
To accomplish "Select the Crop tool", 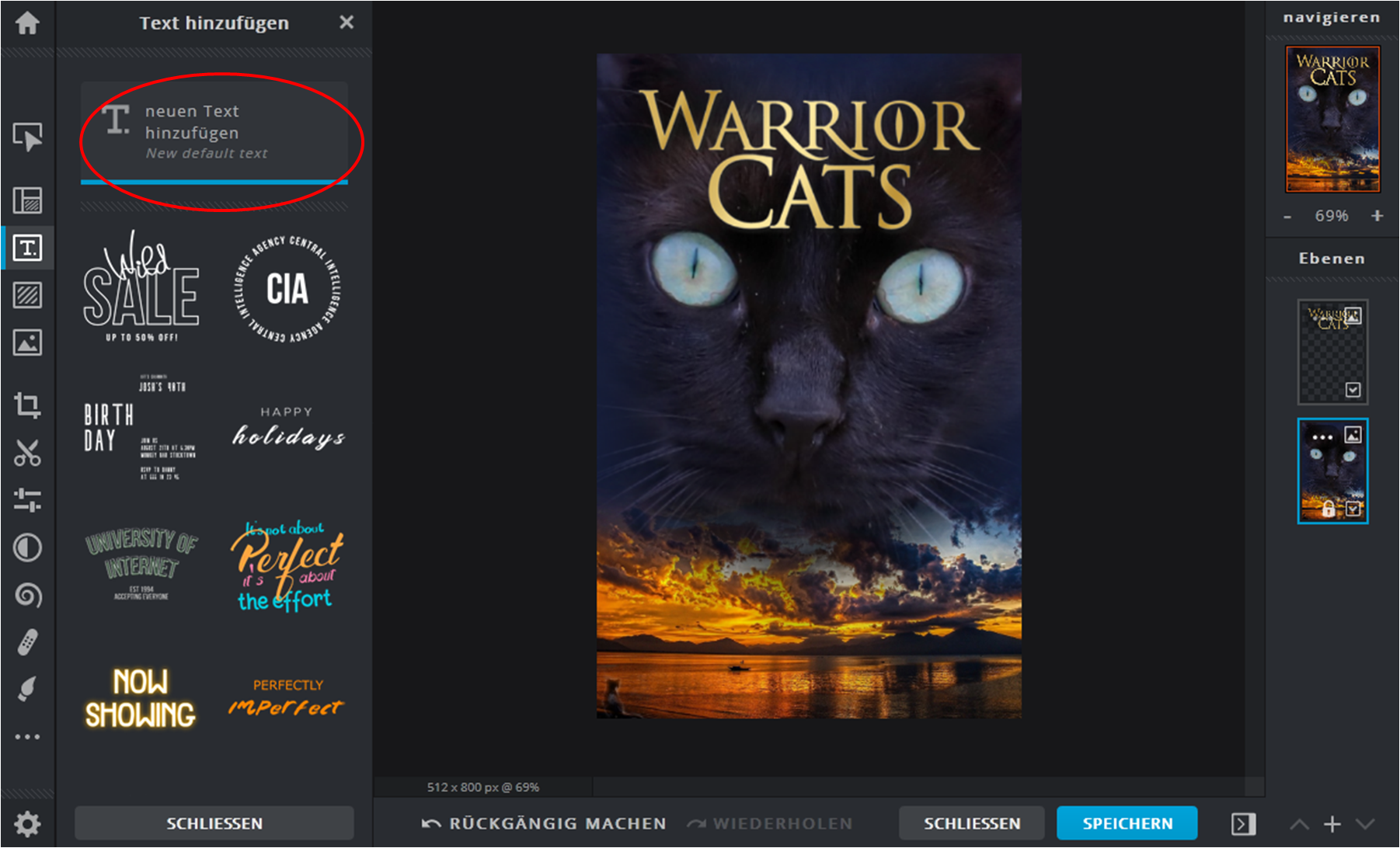I will coord(28,405).
